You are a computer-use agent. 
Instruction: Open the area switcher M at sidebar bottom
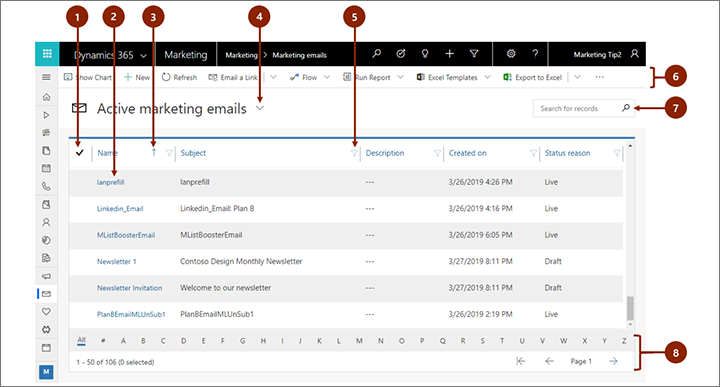tap(46, 372)
